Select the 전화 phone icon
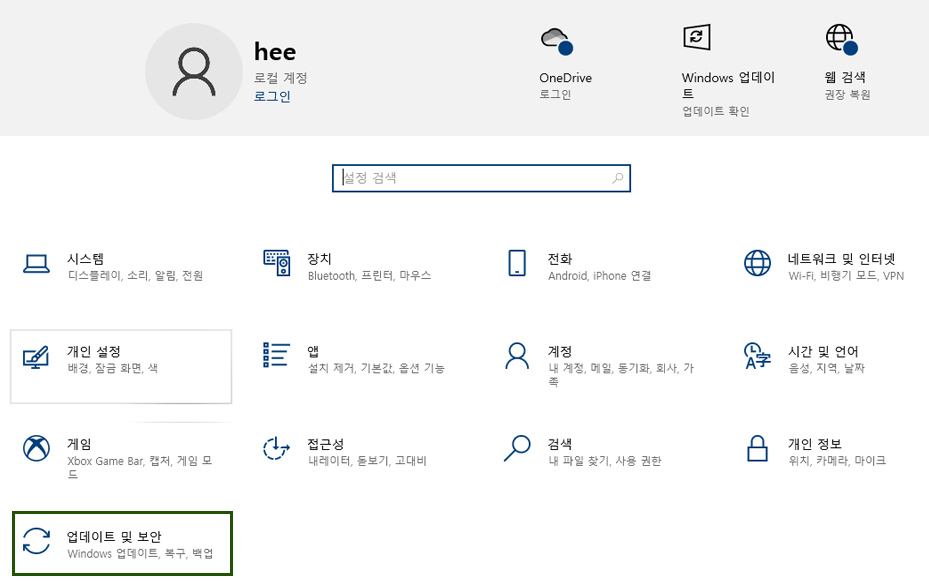This screenshot has width=929, height=581. 517,263
